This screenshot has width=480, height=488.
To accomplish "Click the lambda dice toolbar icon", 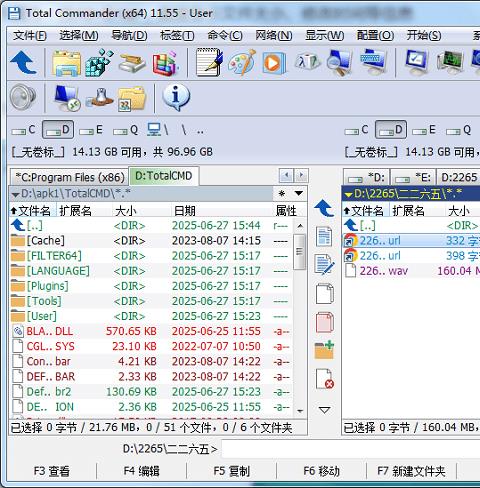I will coord(307,62).
